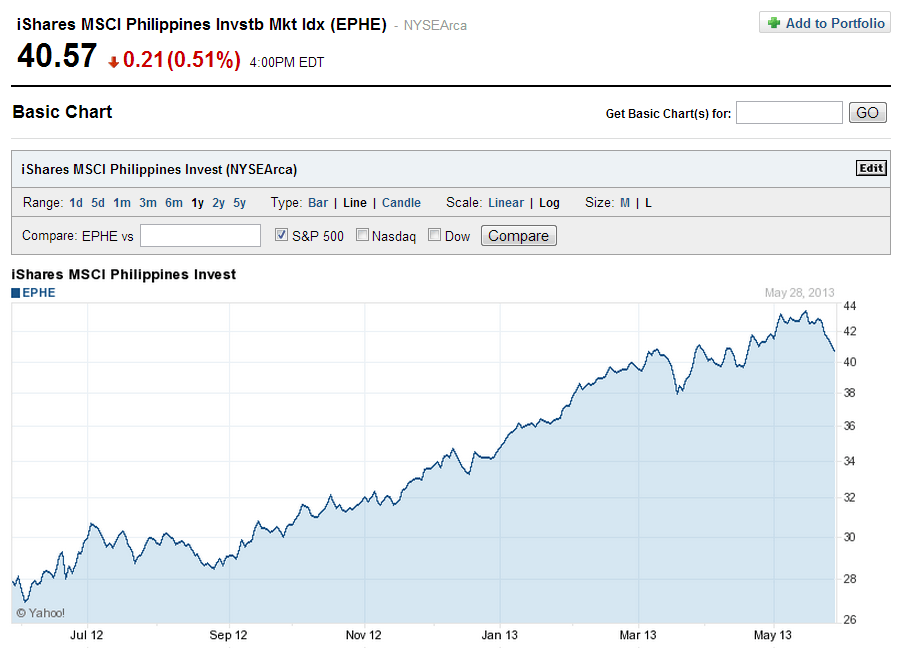Switch range to 1m
904x648 pixels.
tap(122, 203)
